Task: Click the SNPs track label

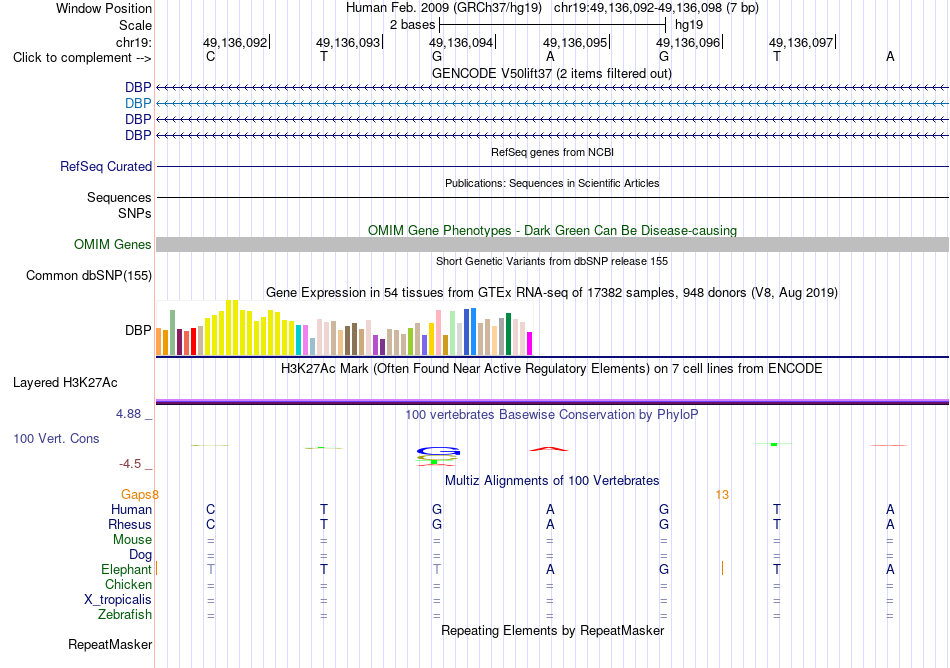Action: point(135,213)
